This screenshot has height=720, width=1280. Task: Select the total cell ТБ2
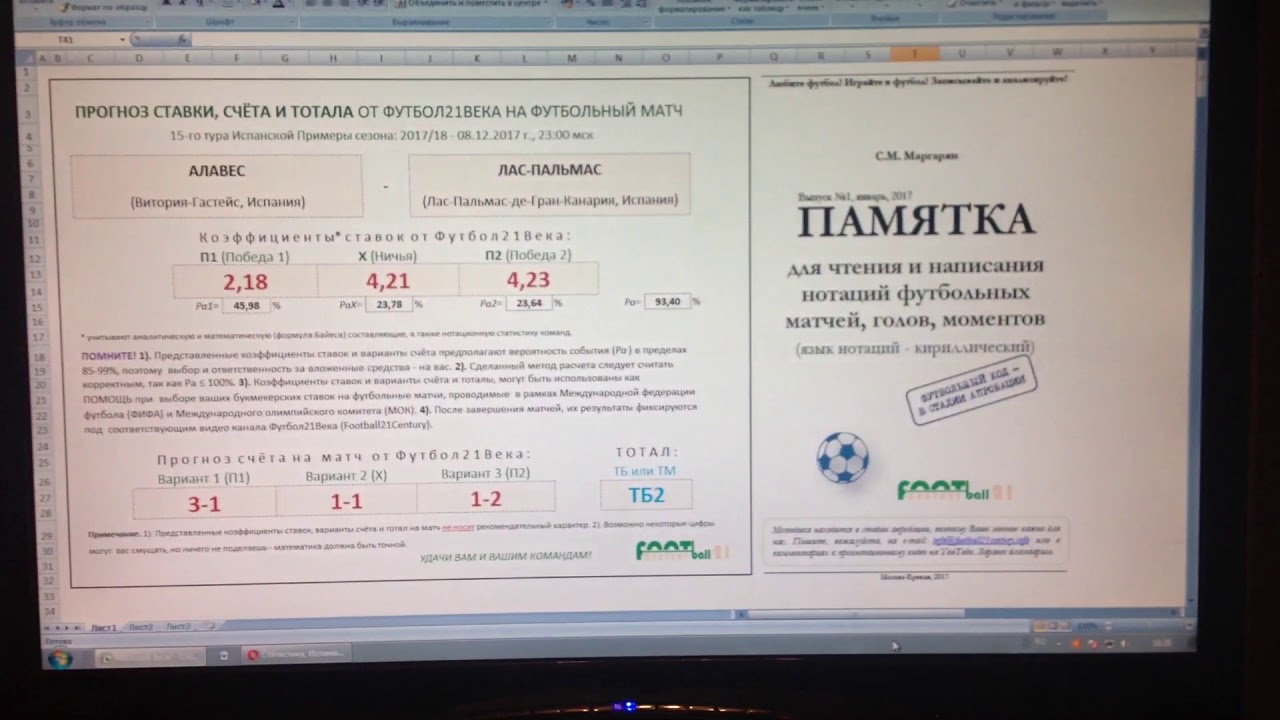click(646, 494)
